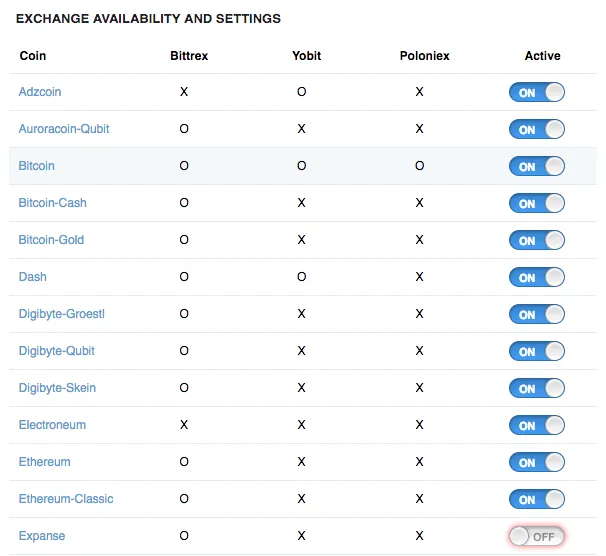606x556 pixels.
Task: Click the Bittrex column header
Action: [189, 56]
